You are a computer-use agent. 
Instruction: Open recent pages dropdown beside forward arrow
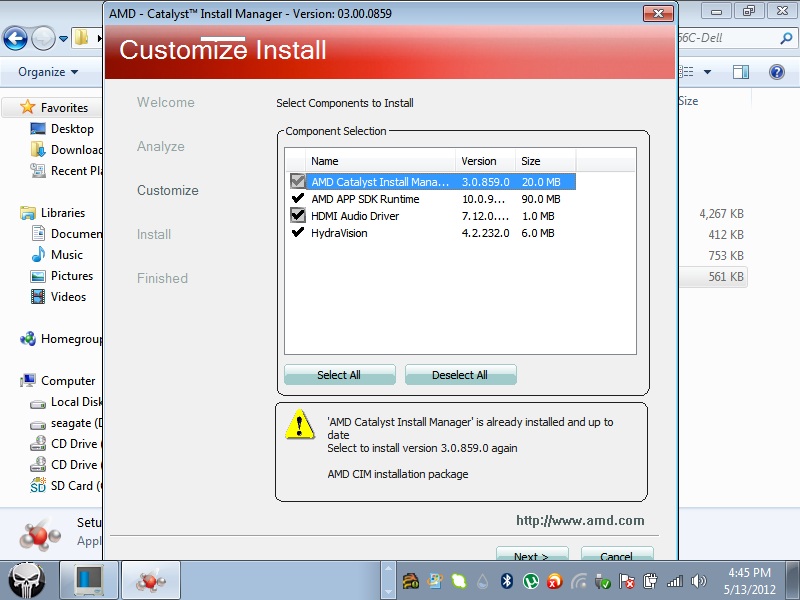[x=63, y=39]
